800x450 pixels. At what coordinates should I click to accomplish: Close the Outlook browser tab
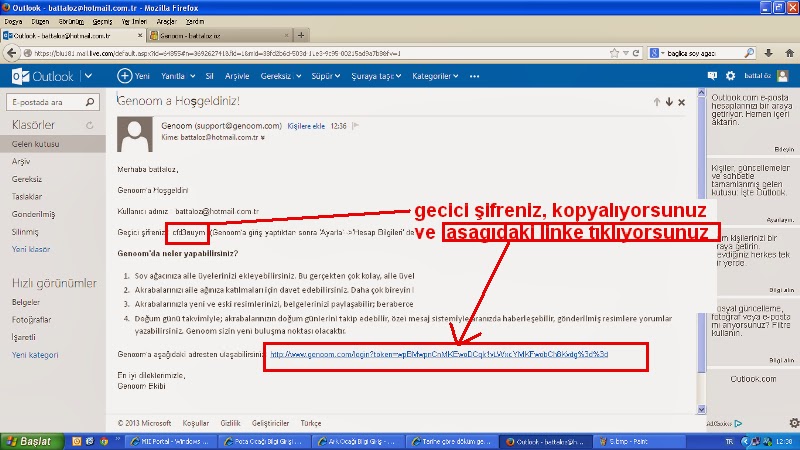click(140, 36)
